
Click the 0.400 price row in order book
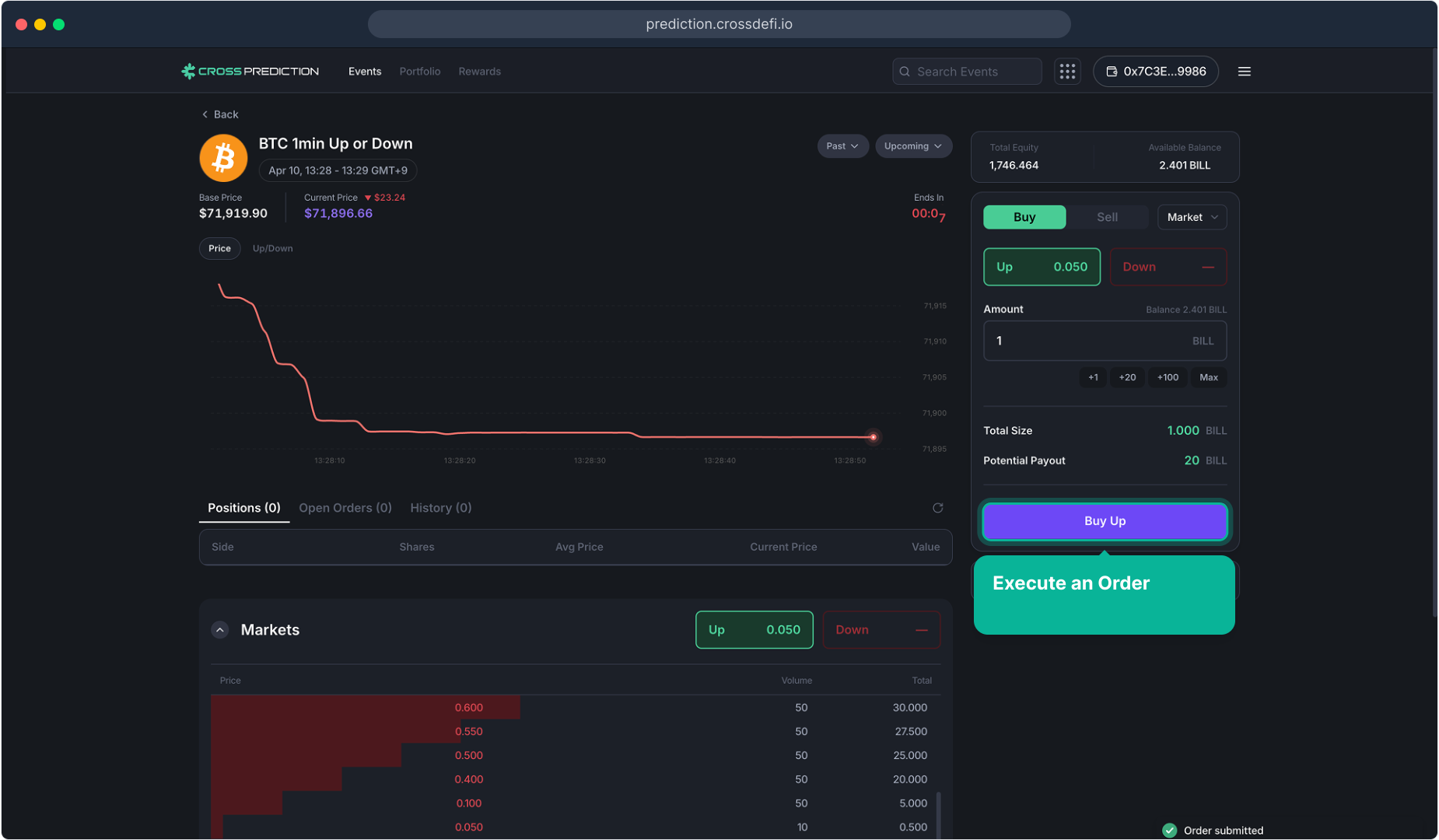(576, 779)
